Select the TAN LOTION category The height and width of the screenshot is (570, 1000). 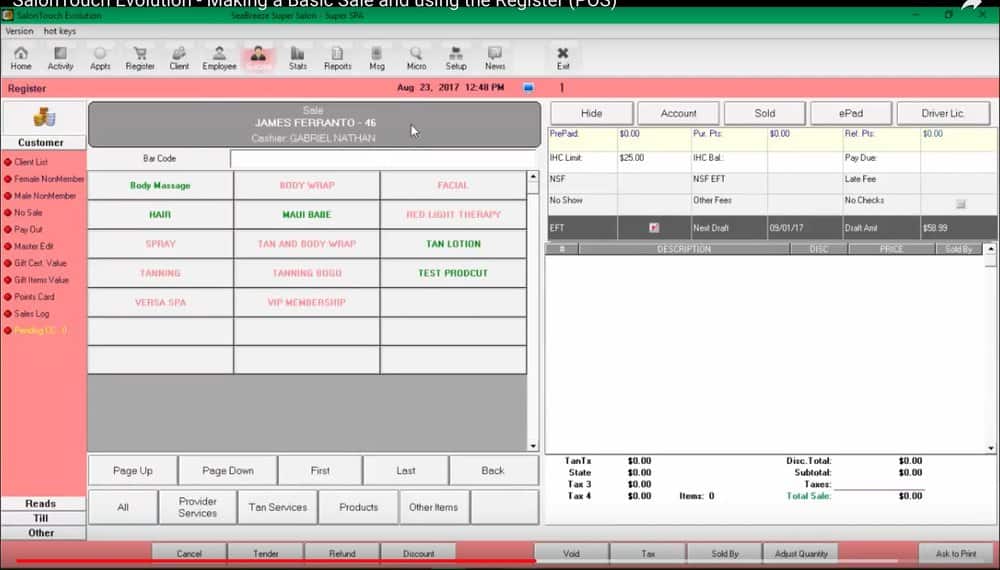[453, 244]
